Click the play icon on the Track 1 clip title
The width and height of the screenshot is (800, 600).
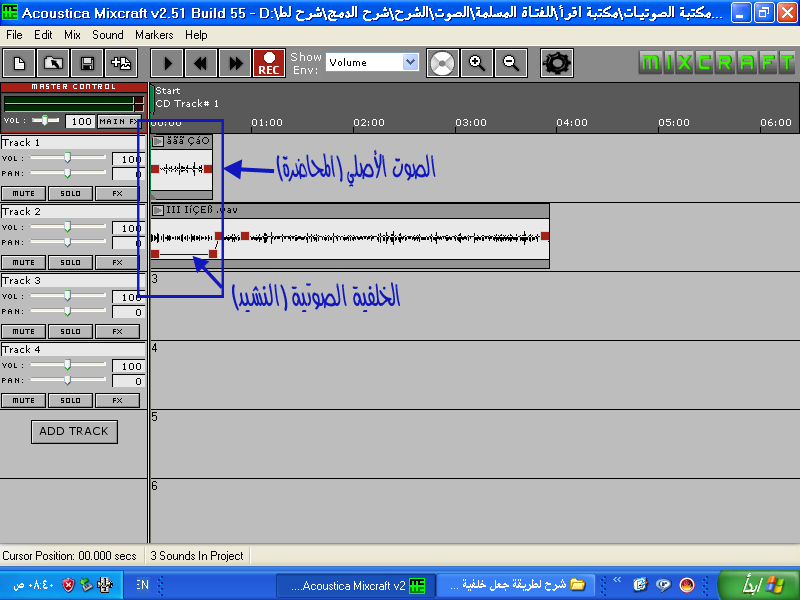pos(158,141)
